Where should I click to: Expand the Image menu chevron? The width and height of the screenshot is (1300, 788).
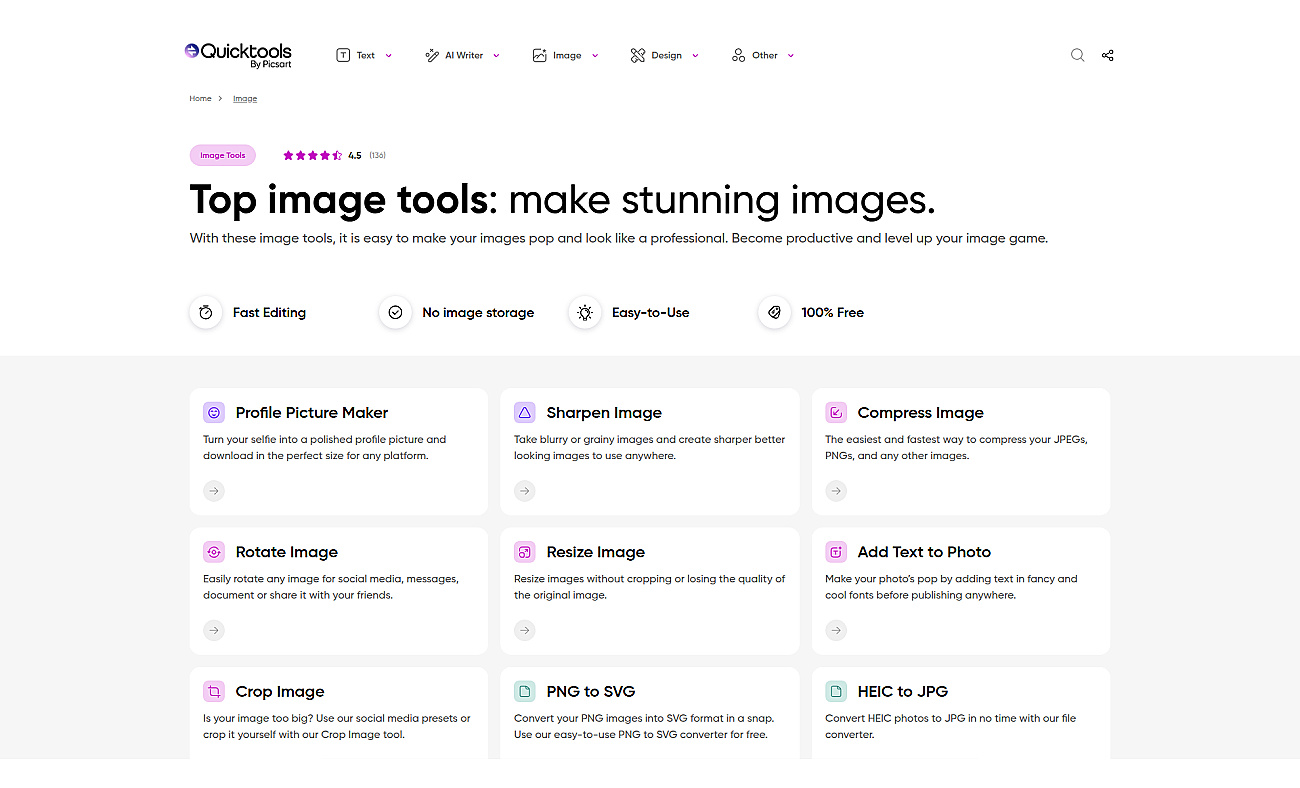point(595,56)
